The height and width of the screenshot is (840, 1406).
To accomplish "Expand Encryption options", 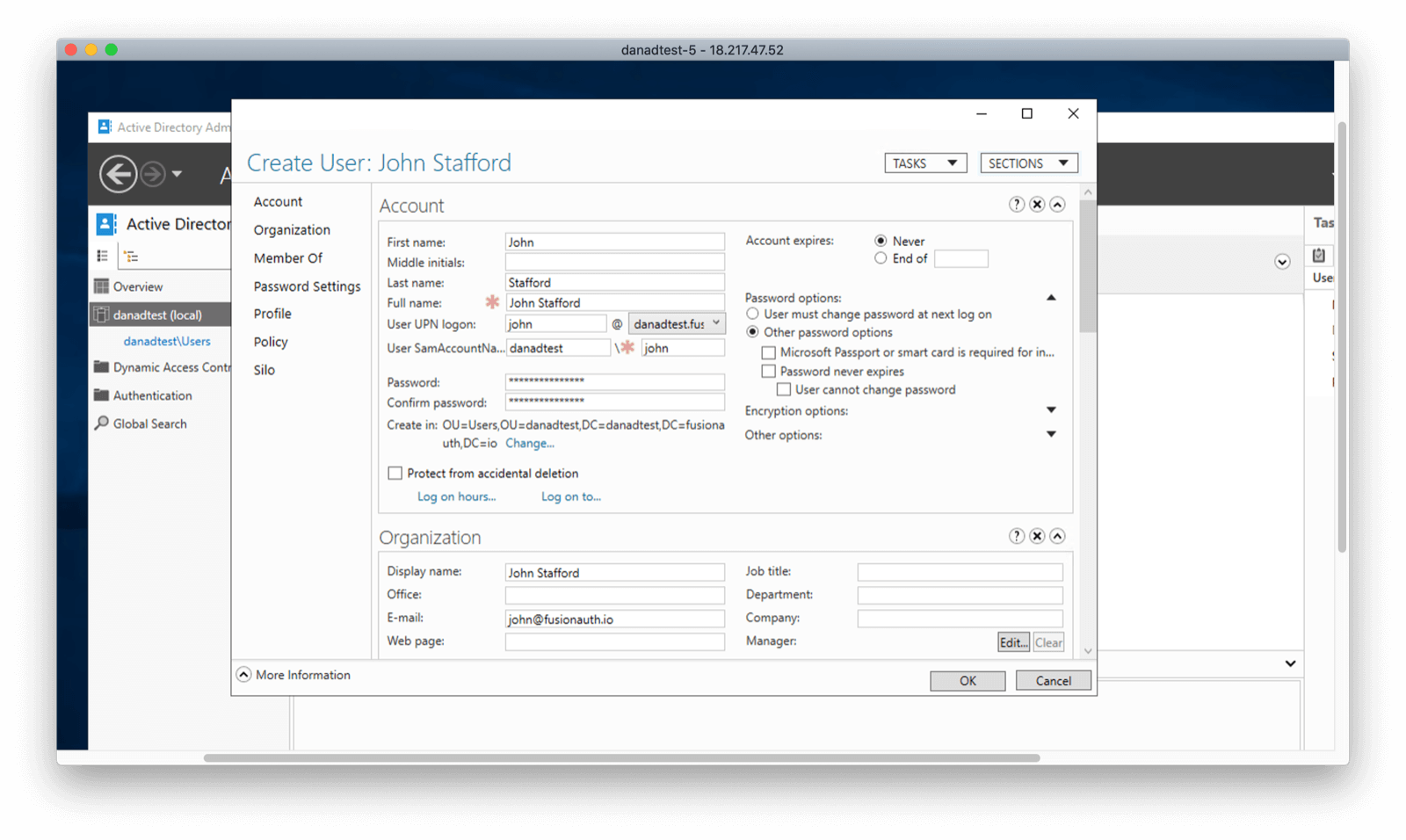I will pos(1051,410).
